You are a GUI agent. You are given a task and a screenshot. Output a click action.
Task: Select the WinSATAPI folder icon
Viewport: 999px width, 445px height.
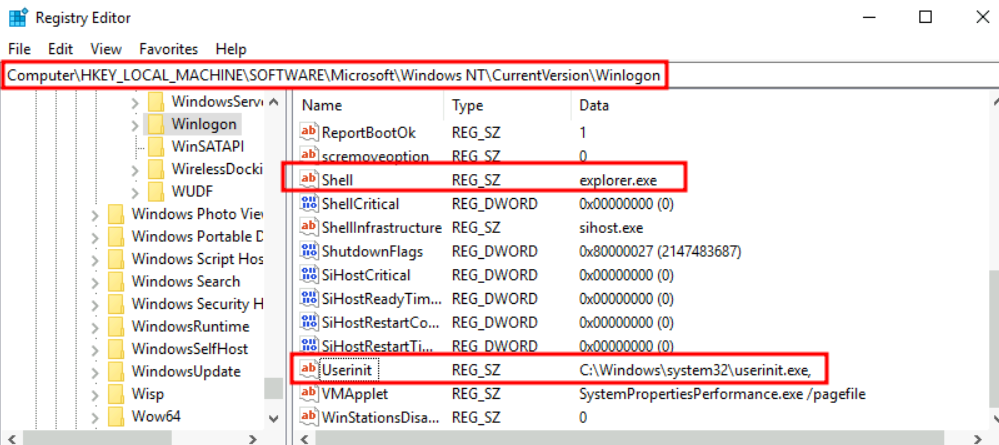coord(156,147)
